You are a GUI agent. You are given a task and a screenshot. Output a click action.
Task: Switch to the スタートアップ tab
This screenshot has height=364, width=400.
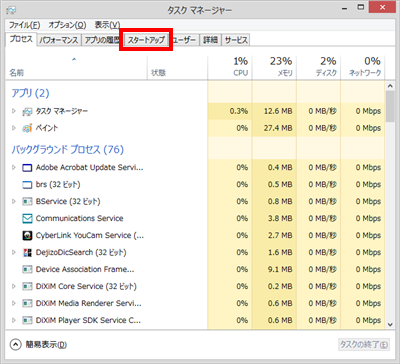pyautogui.click(x=146, y=40)
